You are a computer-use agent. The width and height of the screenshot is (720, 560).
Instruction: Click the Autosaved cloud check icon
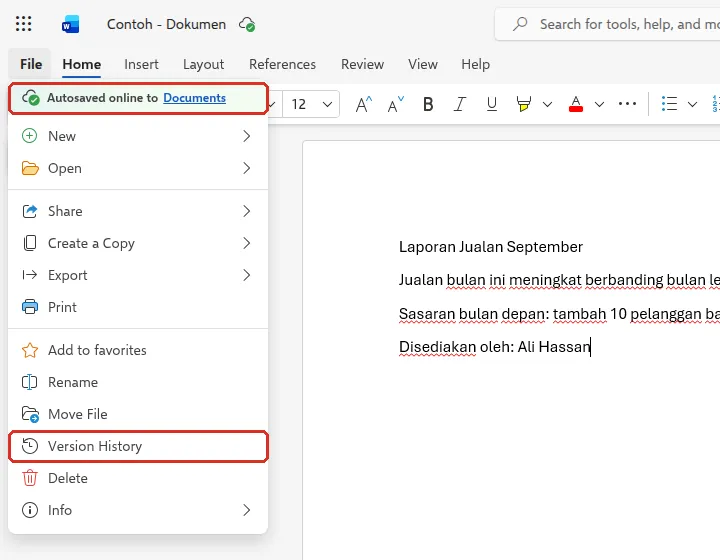tap(31, 98)
